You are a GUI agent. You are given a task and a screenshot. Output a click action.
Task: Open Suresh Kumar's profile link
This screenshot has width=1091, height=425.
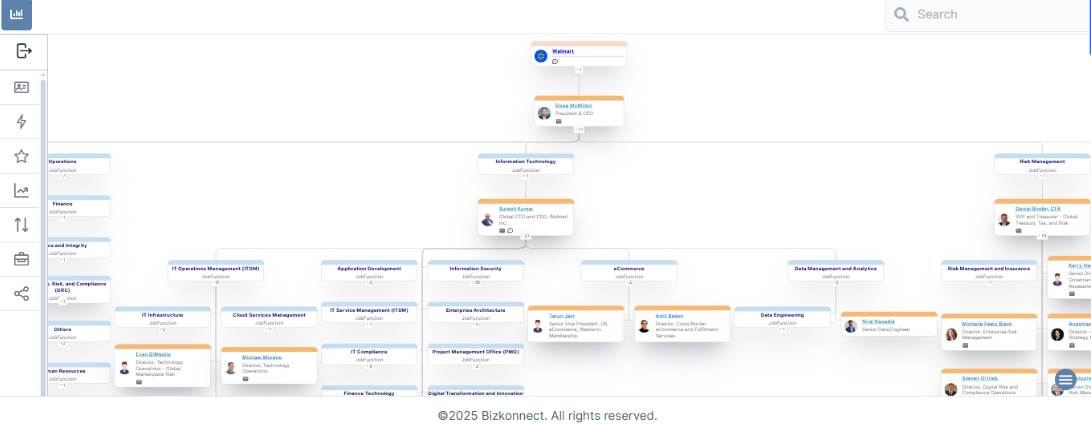tap(516, 209)
